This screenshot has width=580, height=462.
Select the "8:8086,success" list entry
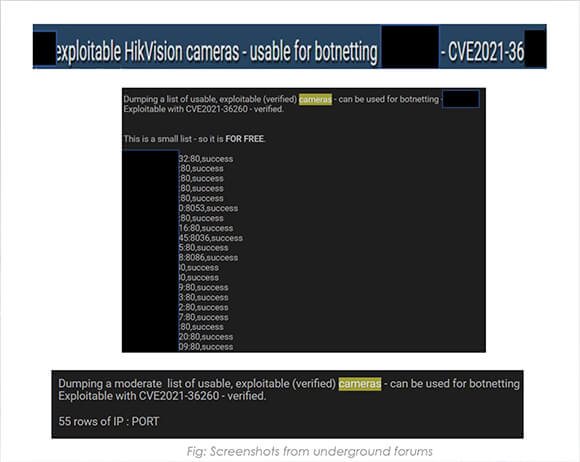click(208, 257)
